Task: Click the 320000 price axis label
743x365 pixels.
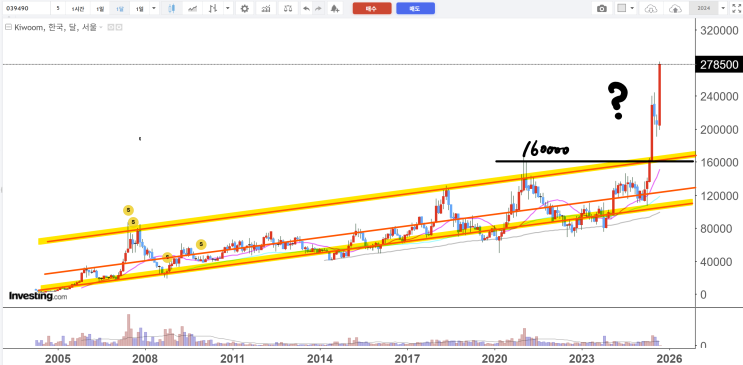Action: pyautogui.click(x=719, y=31)
